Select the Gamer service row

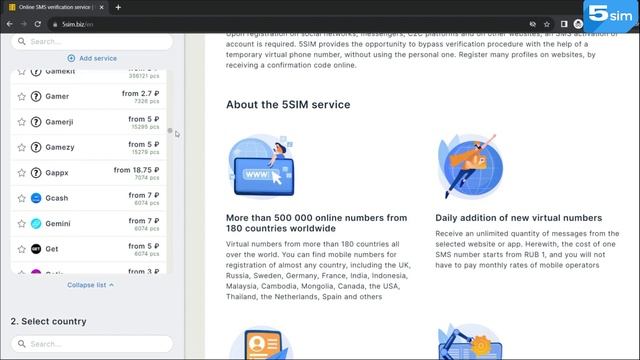tap(89, 96)
